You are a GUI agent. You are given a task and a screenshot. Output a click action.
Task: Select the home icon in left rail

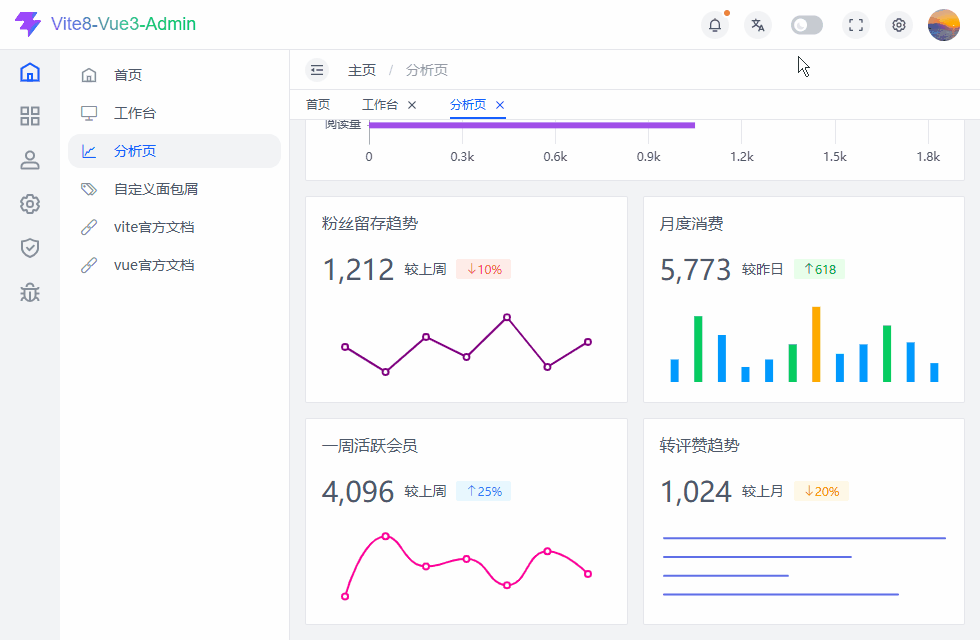point(30,72)
